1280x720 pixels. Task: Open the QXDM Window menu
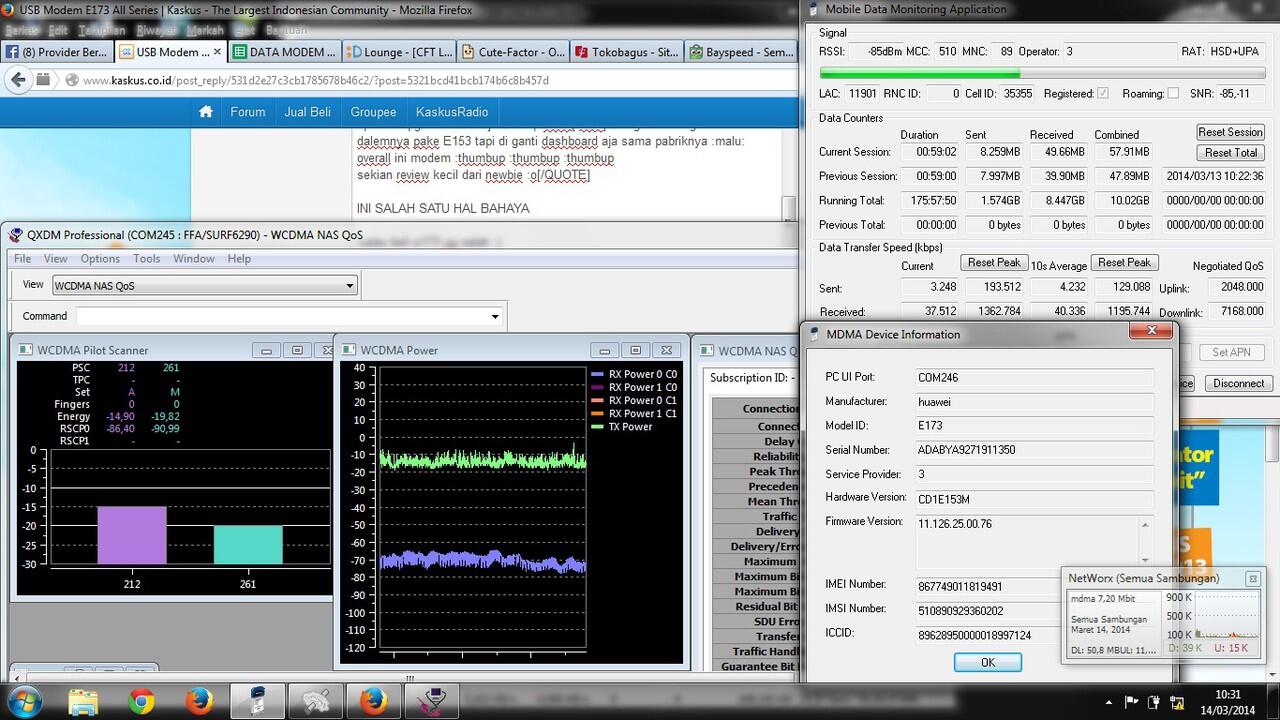tap(194, 258)
